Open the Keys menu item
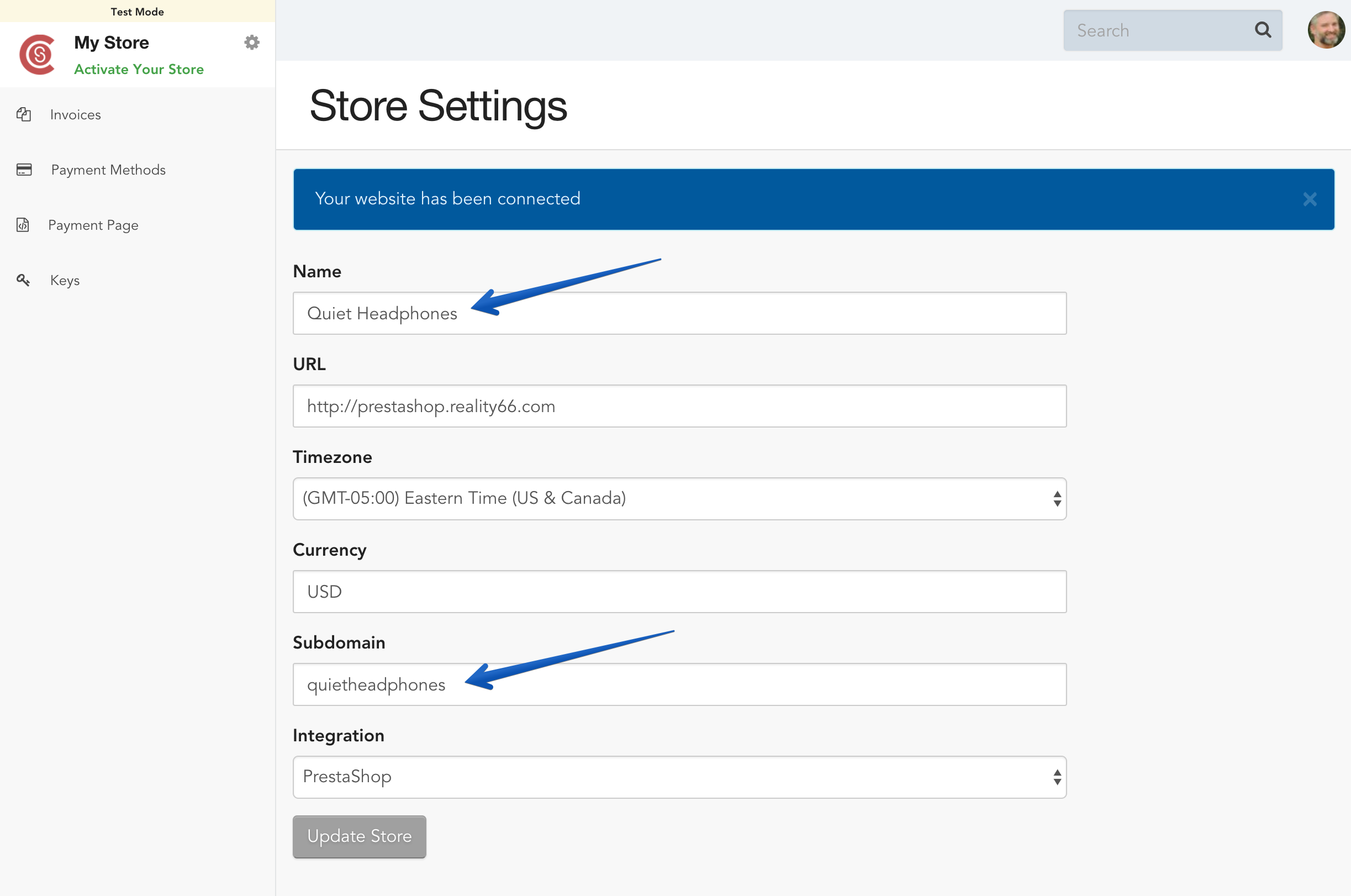This screenshot has width=1351, height=896. pos(65,281)
